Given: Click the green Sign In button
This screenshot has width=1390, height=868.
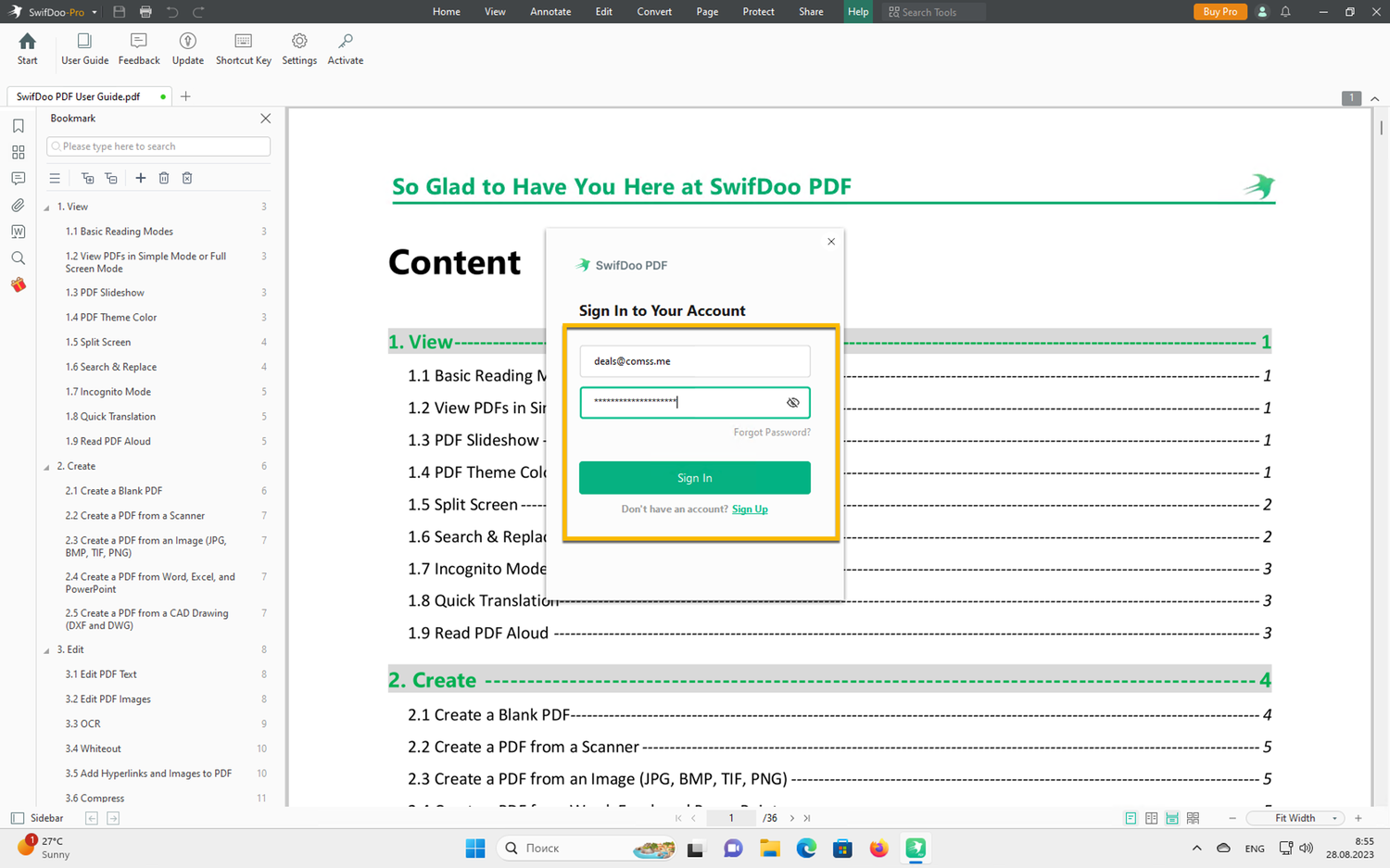Looking at the screenshot, I should tap(695, 478).
